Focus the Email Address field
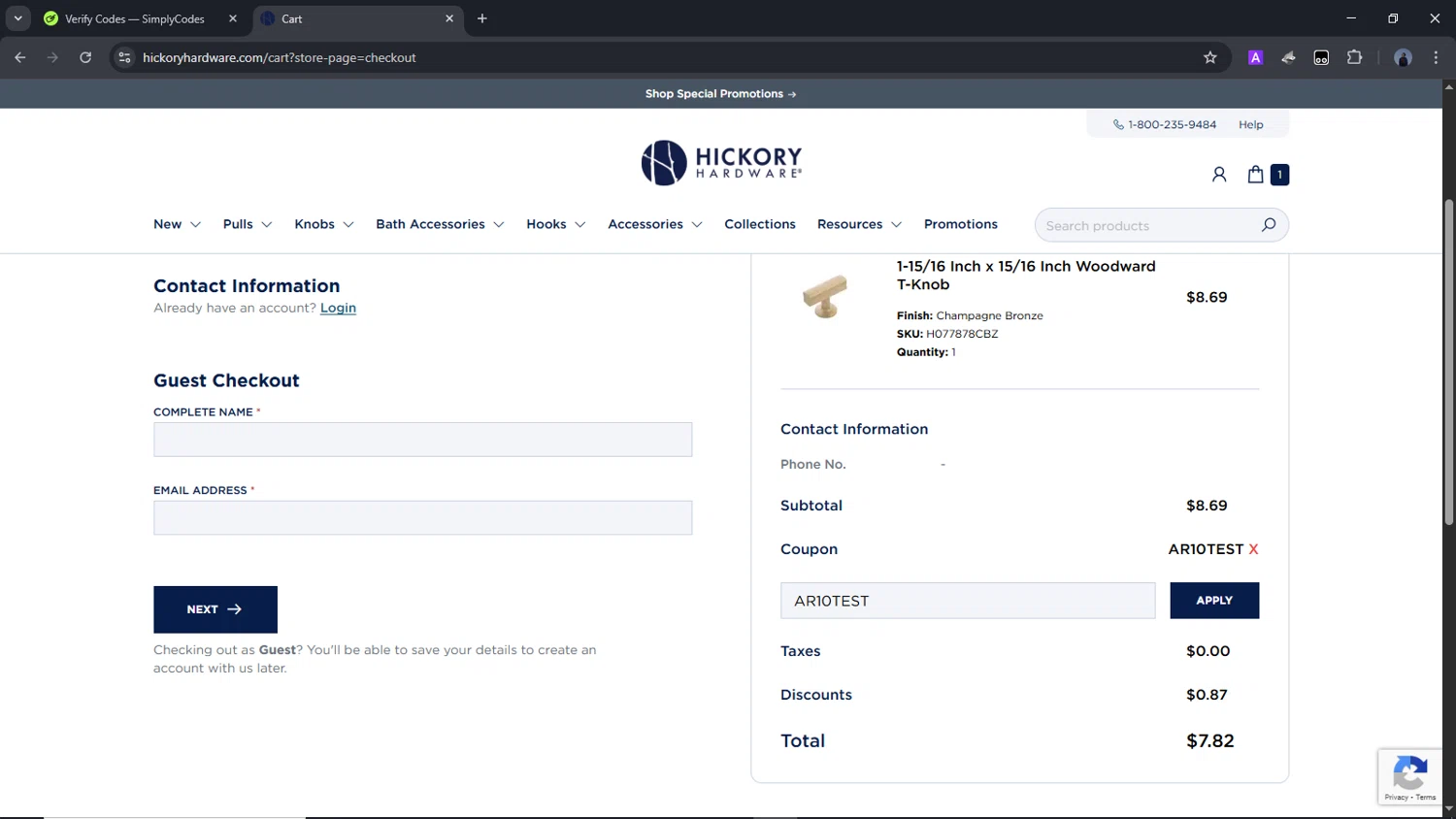 [x=422, y=518]
